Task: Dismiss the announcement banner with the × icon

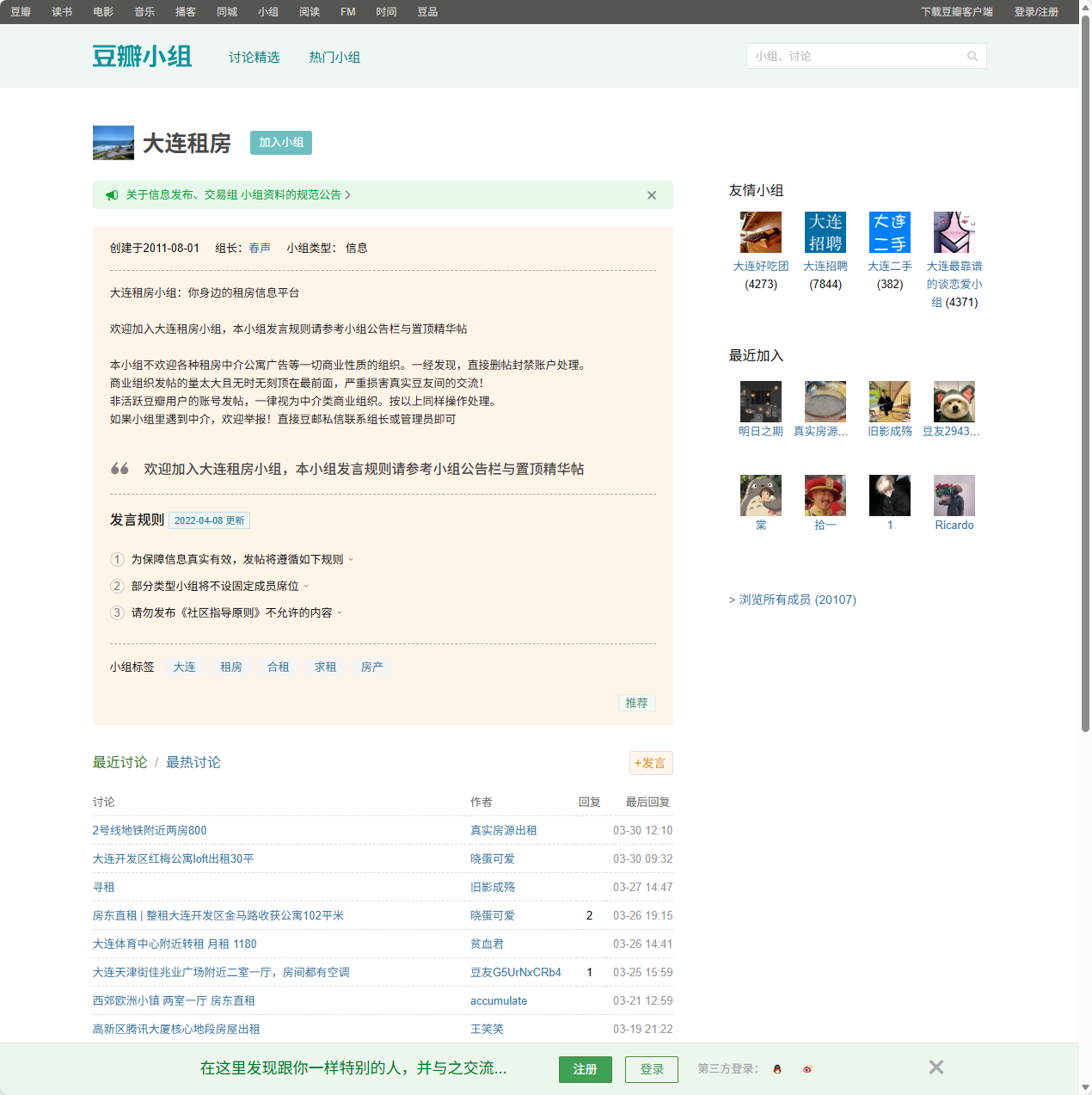Action: 651,195
